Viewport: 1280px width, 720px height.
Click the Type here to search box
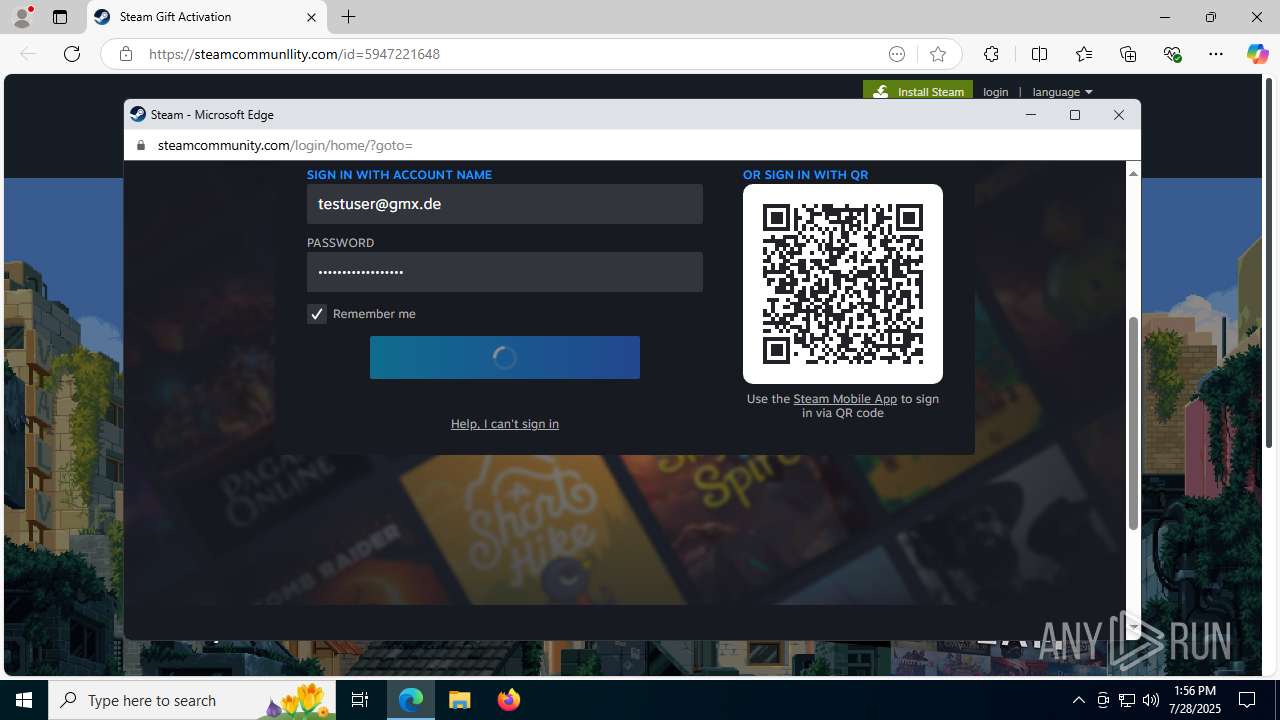193,700
